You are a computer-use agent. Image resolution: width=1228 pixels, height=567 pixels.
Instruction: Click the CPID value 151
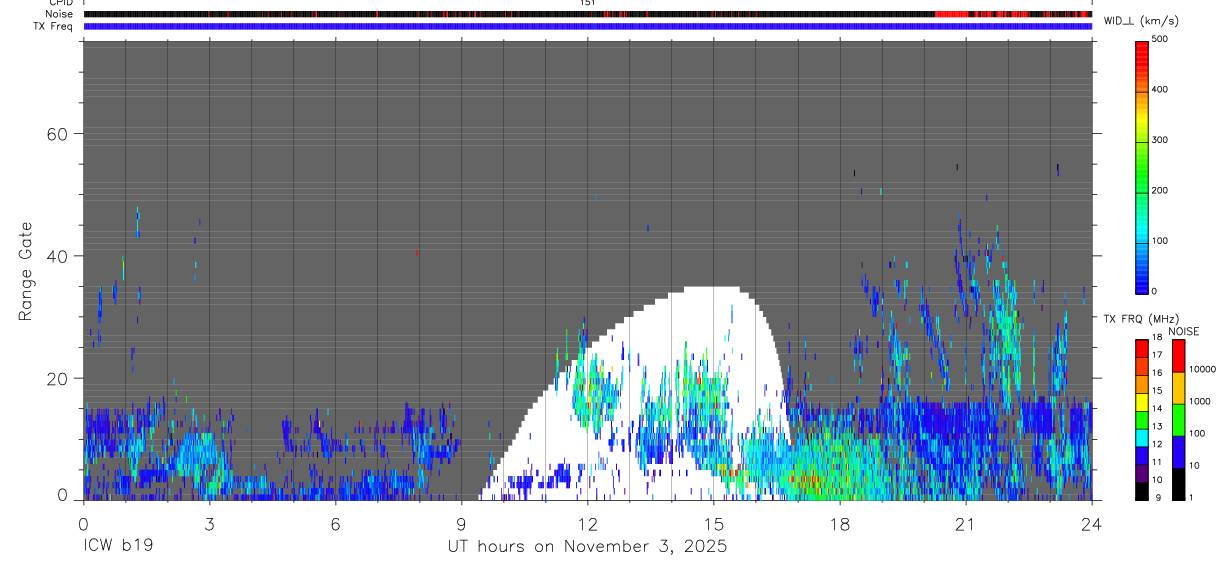(587, 3)
